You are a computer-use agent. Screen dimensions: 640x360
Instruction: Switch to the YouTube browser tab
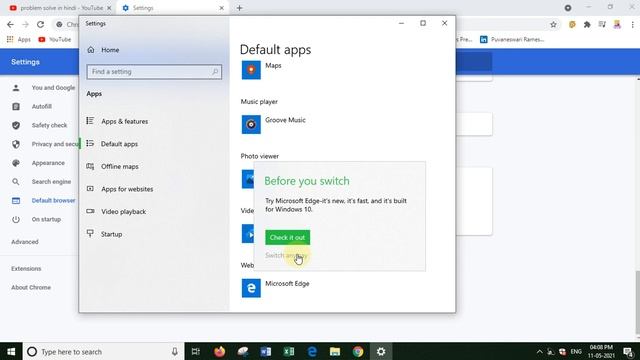coord(61,8)
